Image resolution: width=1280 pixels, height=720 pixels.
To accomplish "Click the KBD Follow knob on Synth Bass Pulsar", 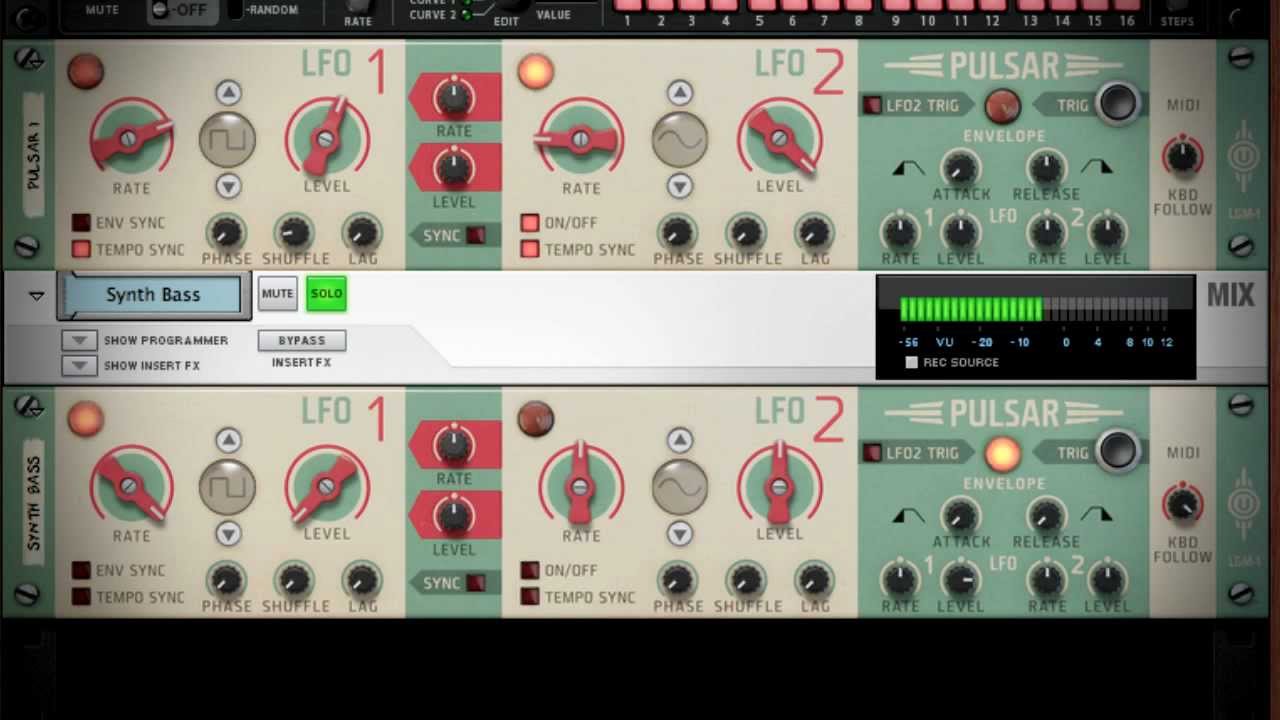I will [x=1182, y=505].
